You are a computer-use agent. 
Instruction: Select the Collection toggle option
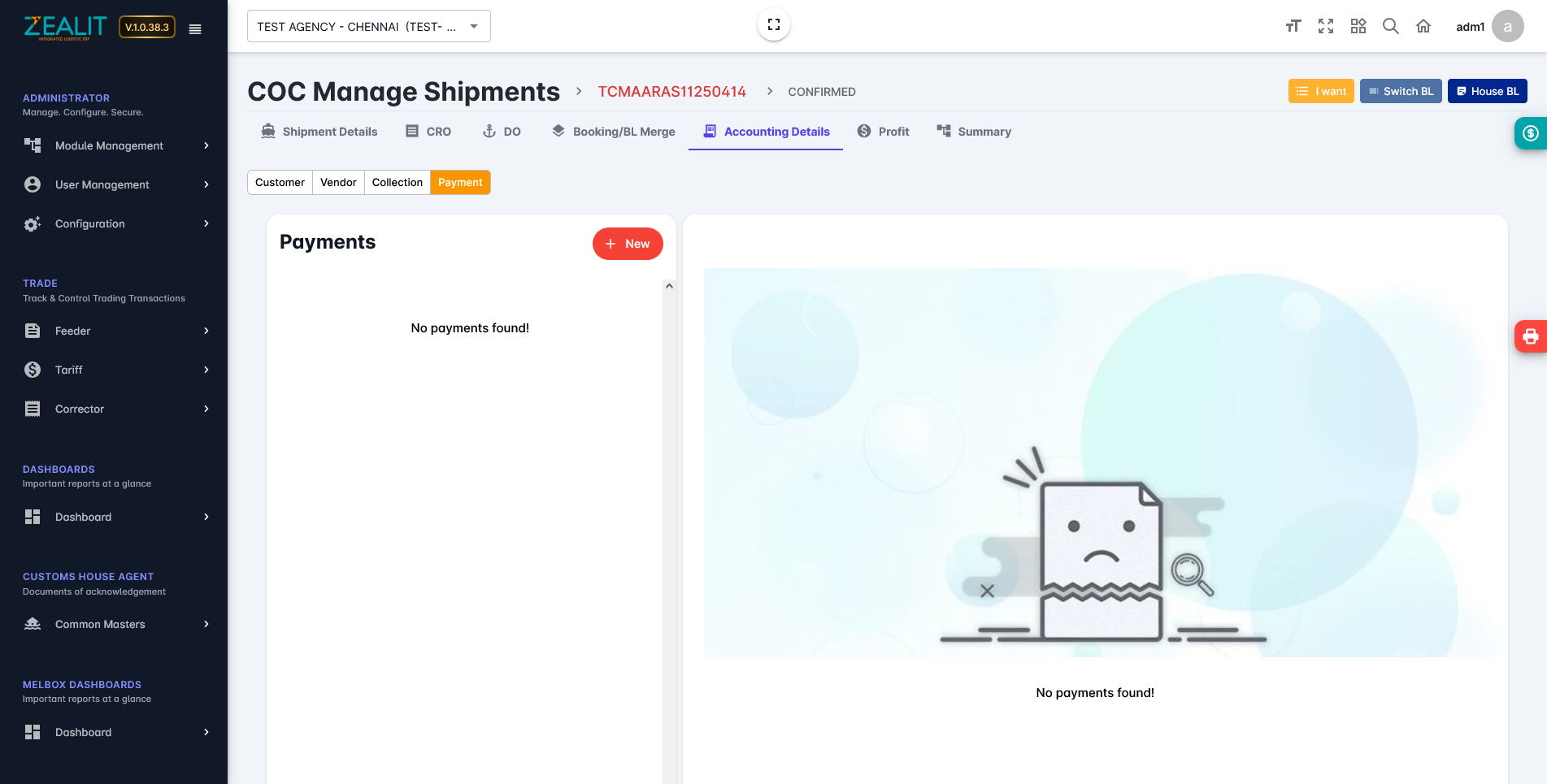pos(397,183)
